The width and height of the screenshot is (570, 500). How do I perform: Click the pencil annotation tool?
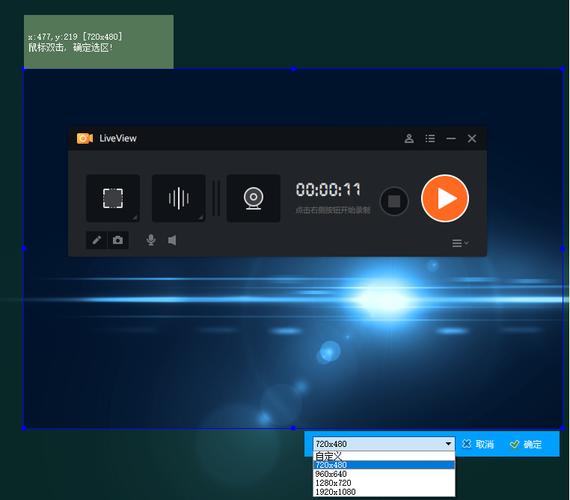(96, 240)
